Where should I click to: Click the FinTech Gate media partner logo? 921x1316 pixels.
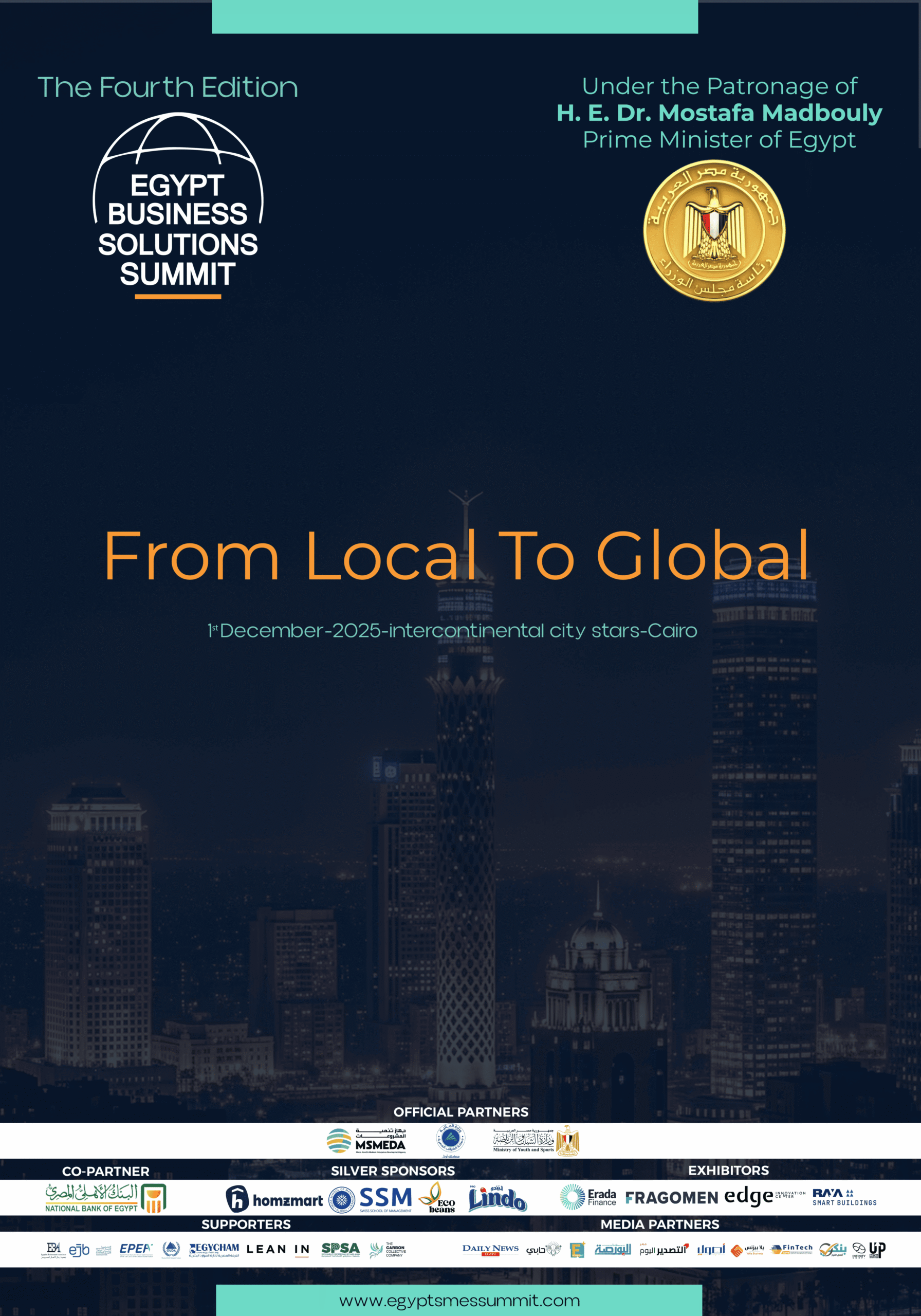pos(791,1249)
